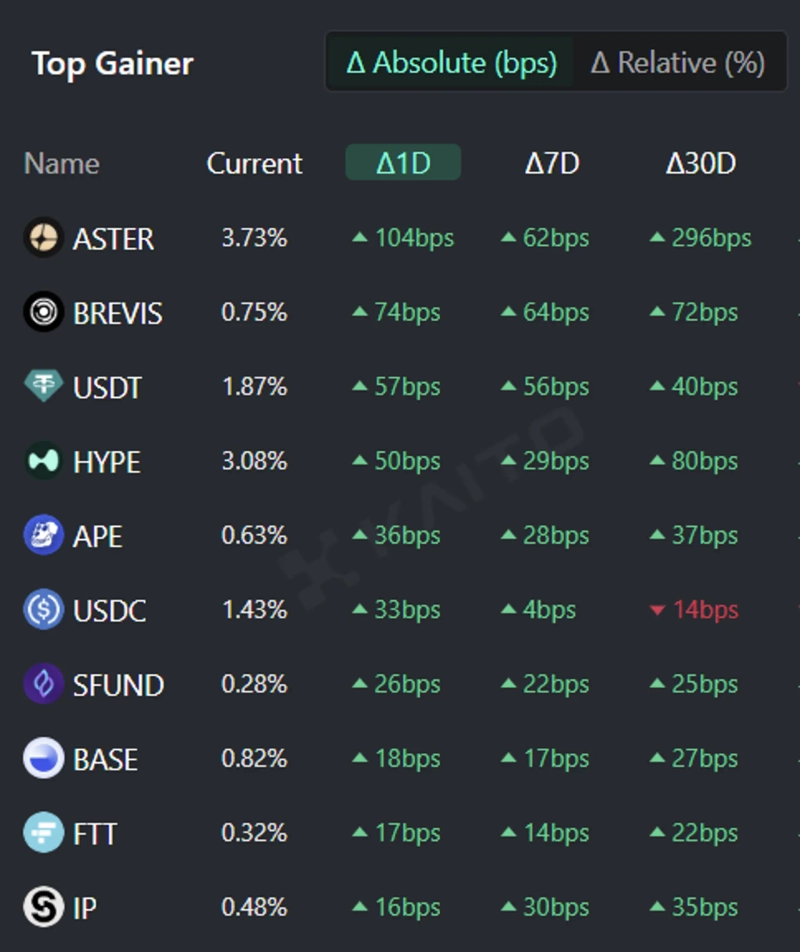Select the SFUND token icon
The height and width of the screenshot is (952, 800).
pos(43,684)
